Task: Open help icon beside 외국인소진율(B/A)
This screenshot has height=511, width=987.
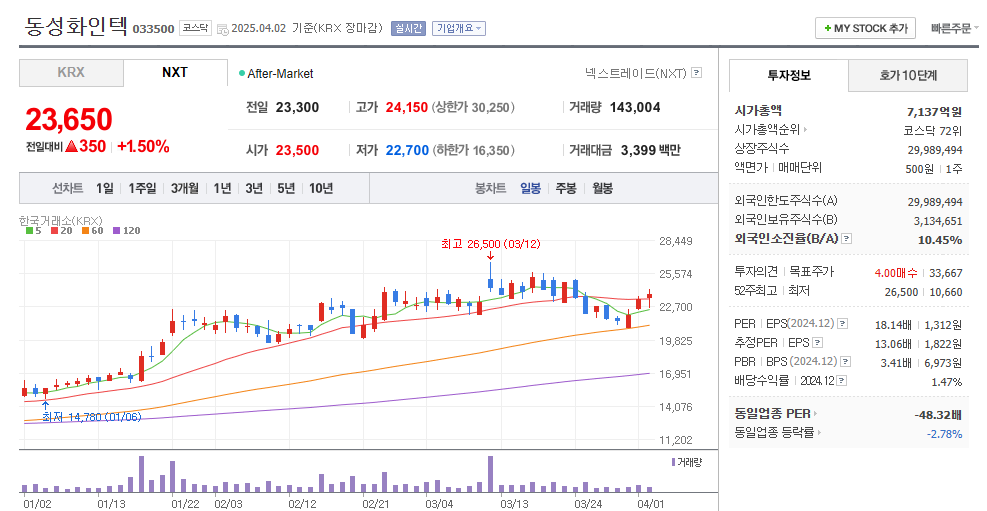Action: coord(847,239)
